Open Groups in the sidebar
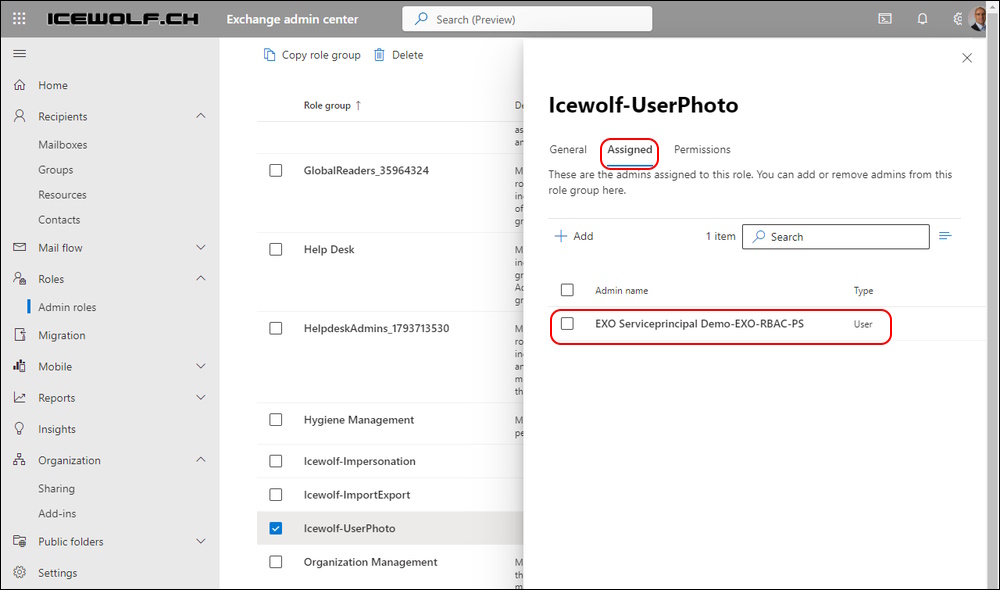 (x=55, y=170)
